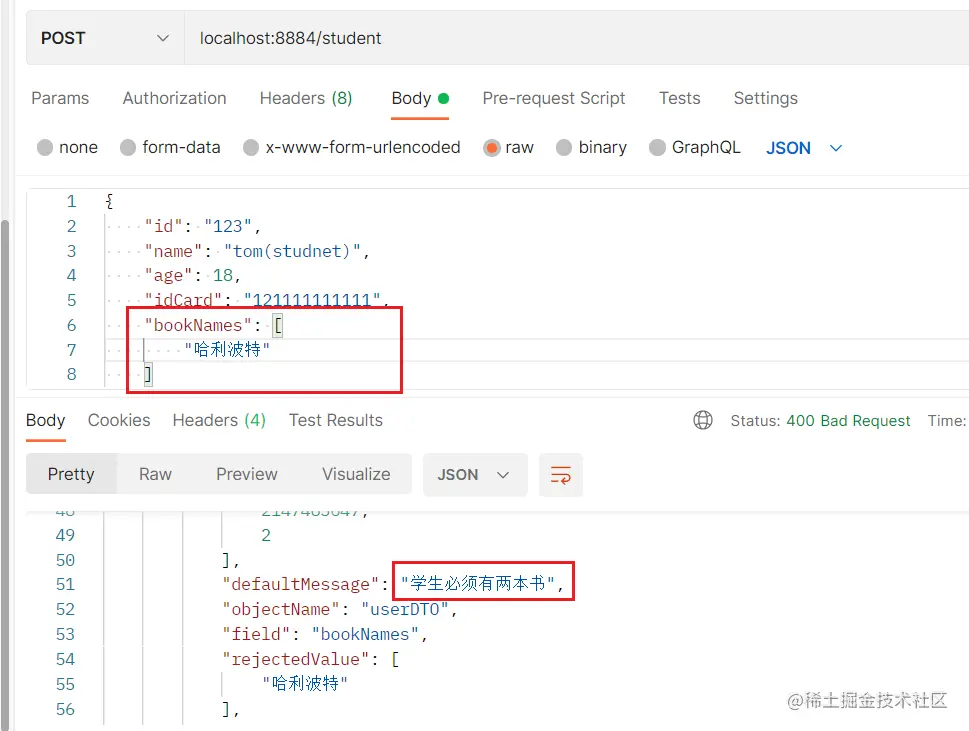Switch to response Cookies tab
This screenshot has width=969, height=731.
pos(119,420)
